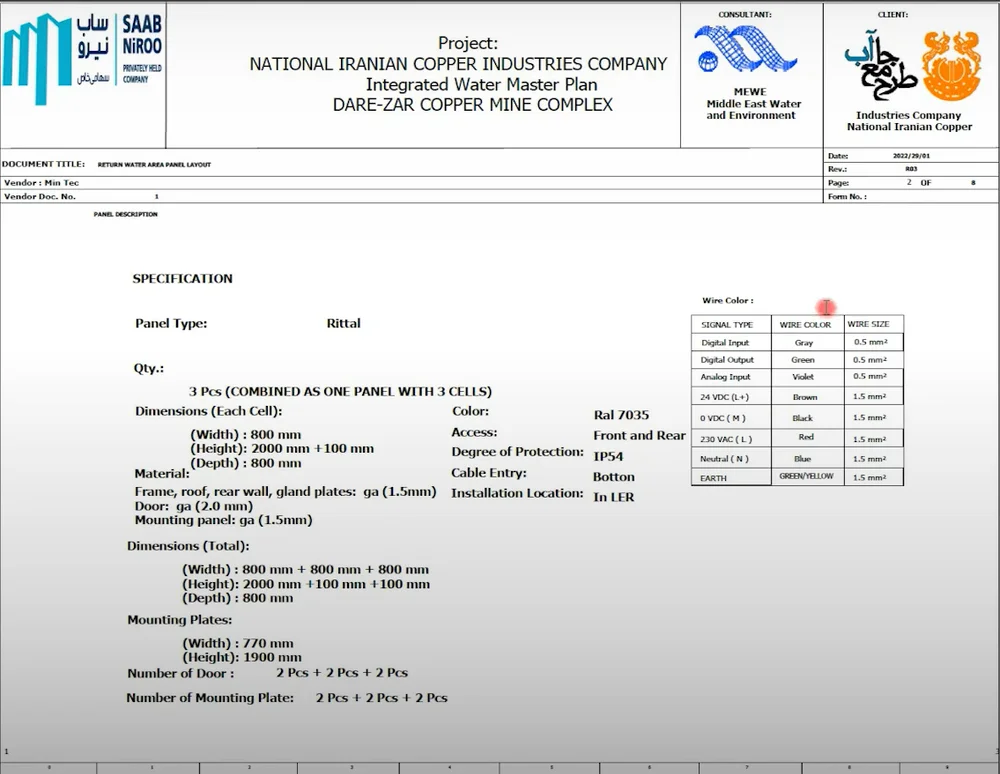Viewport: 1000px width, 774px height.
Task: Click the 'RETURN WATER AREA PANEL LAYOUT' document title
Action: pyautogui.click(x=154, y=164)
